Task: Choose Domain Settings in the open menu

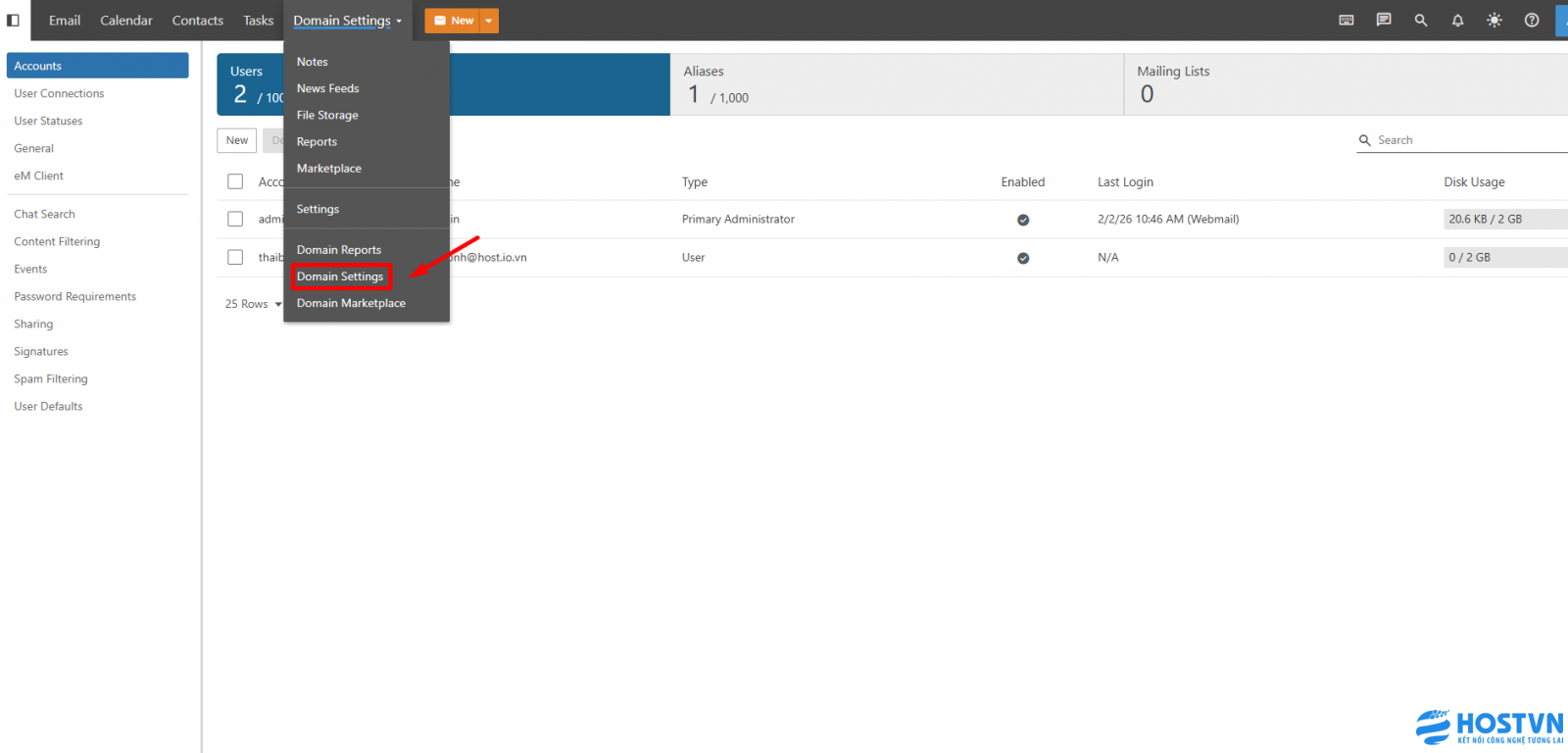Action: [x=340, y=276]
